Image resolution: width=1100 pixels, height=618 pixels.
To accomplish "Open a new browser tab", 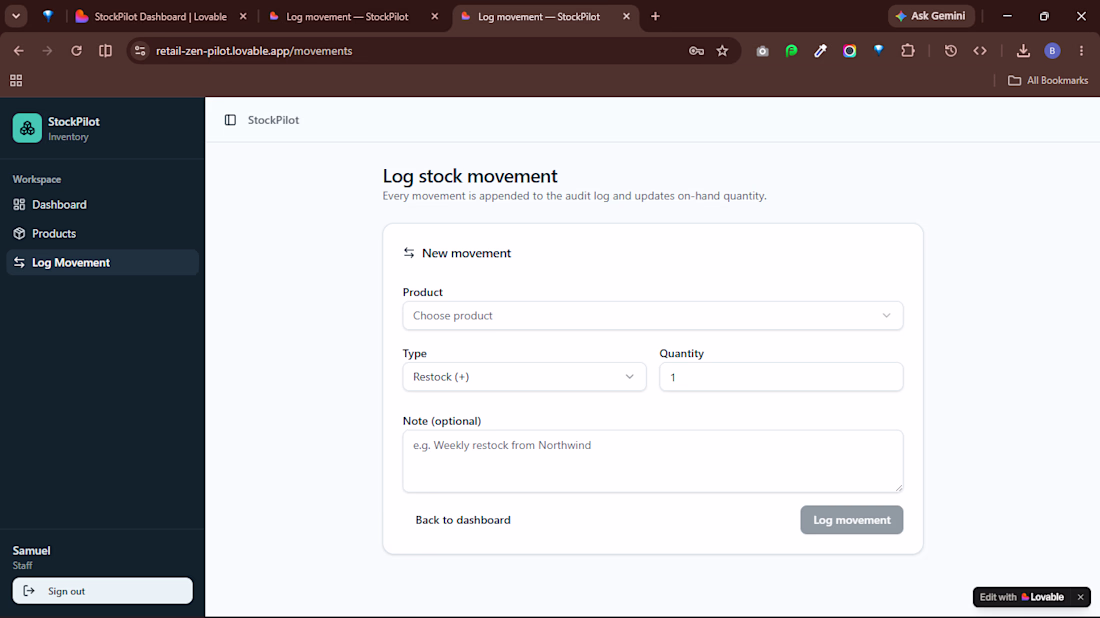I will point(655,16).
